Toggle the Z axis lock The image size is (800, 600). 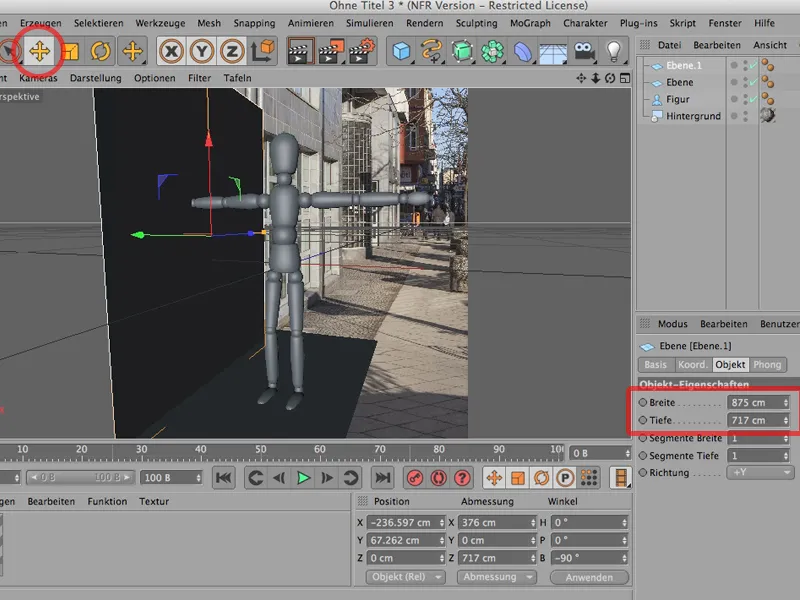[232, 51]
